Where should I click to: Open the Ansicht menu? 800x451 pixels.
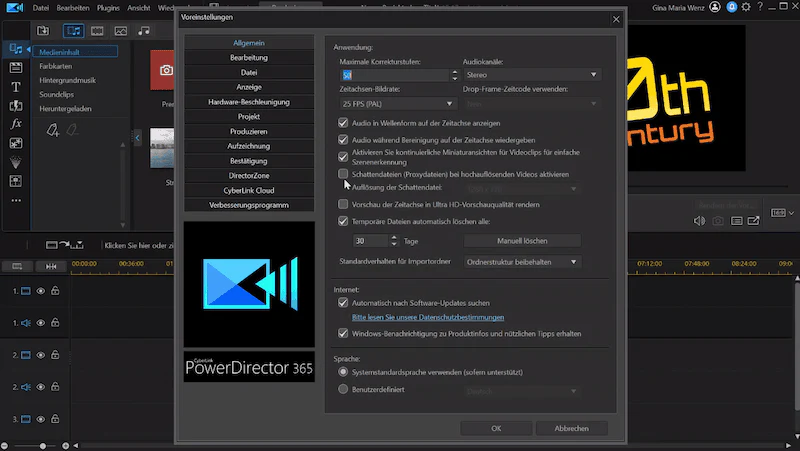(x=139, y=8)
